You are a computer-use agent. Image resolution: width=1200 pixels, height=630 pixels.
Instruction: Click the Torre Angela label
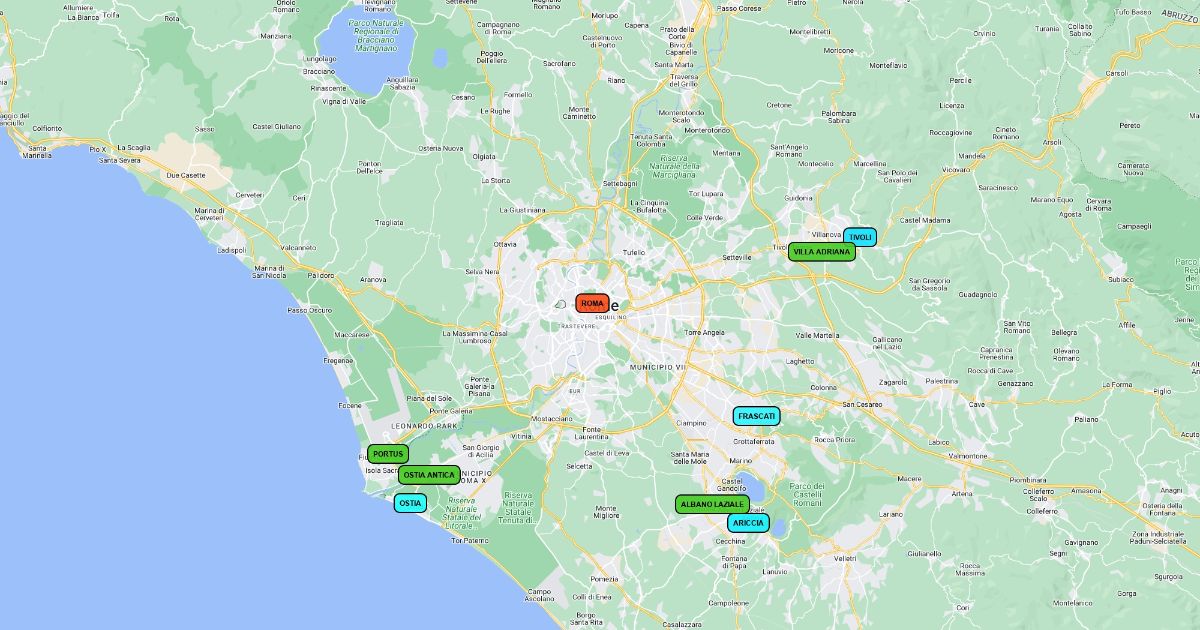tap(704, 332)
